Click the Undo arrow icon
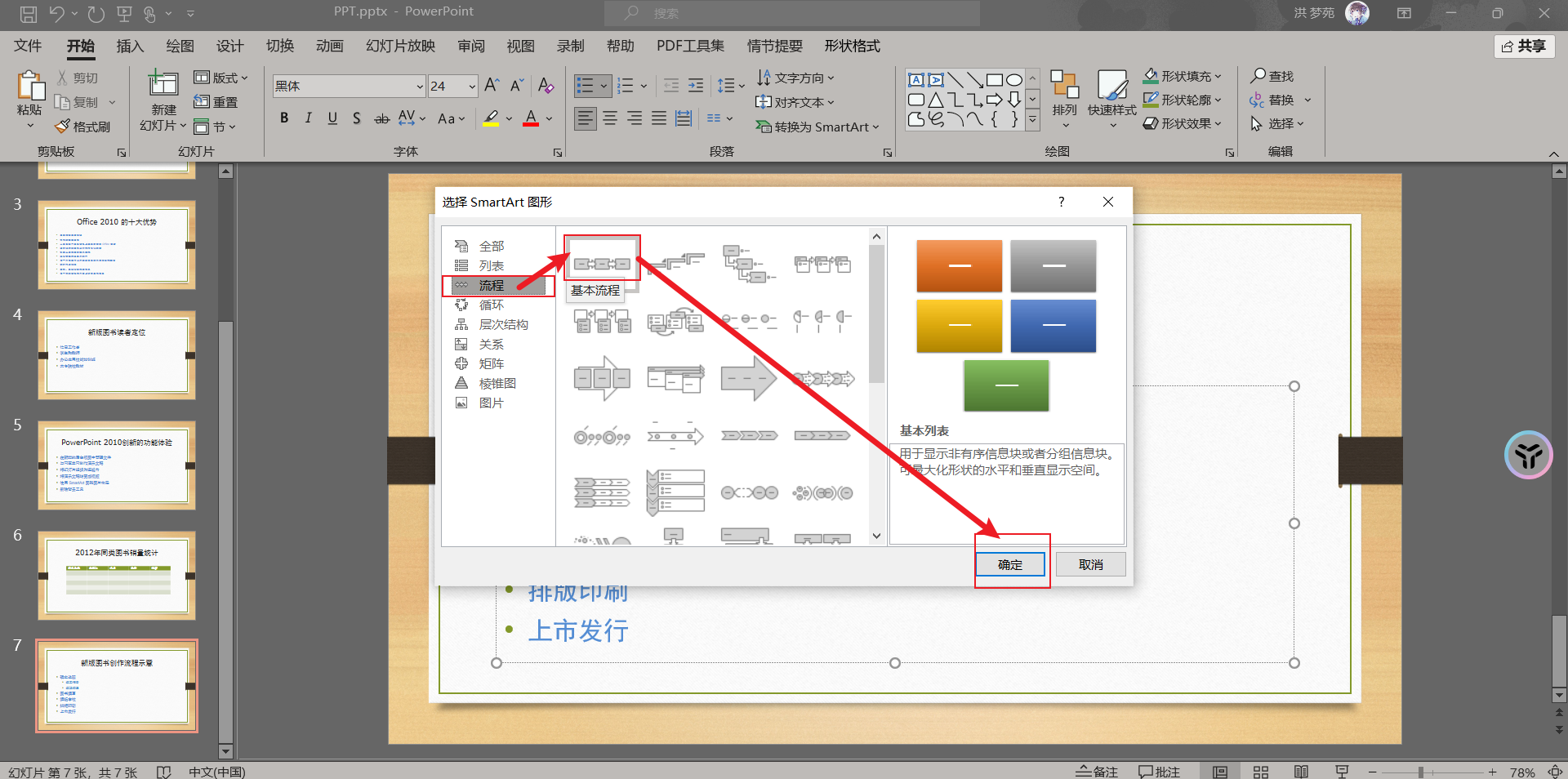This screenshot has height=779, width=1568. point(57,13)
